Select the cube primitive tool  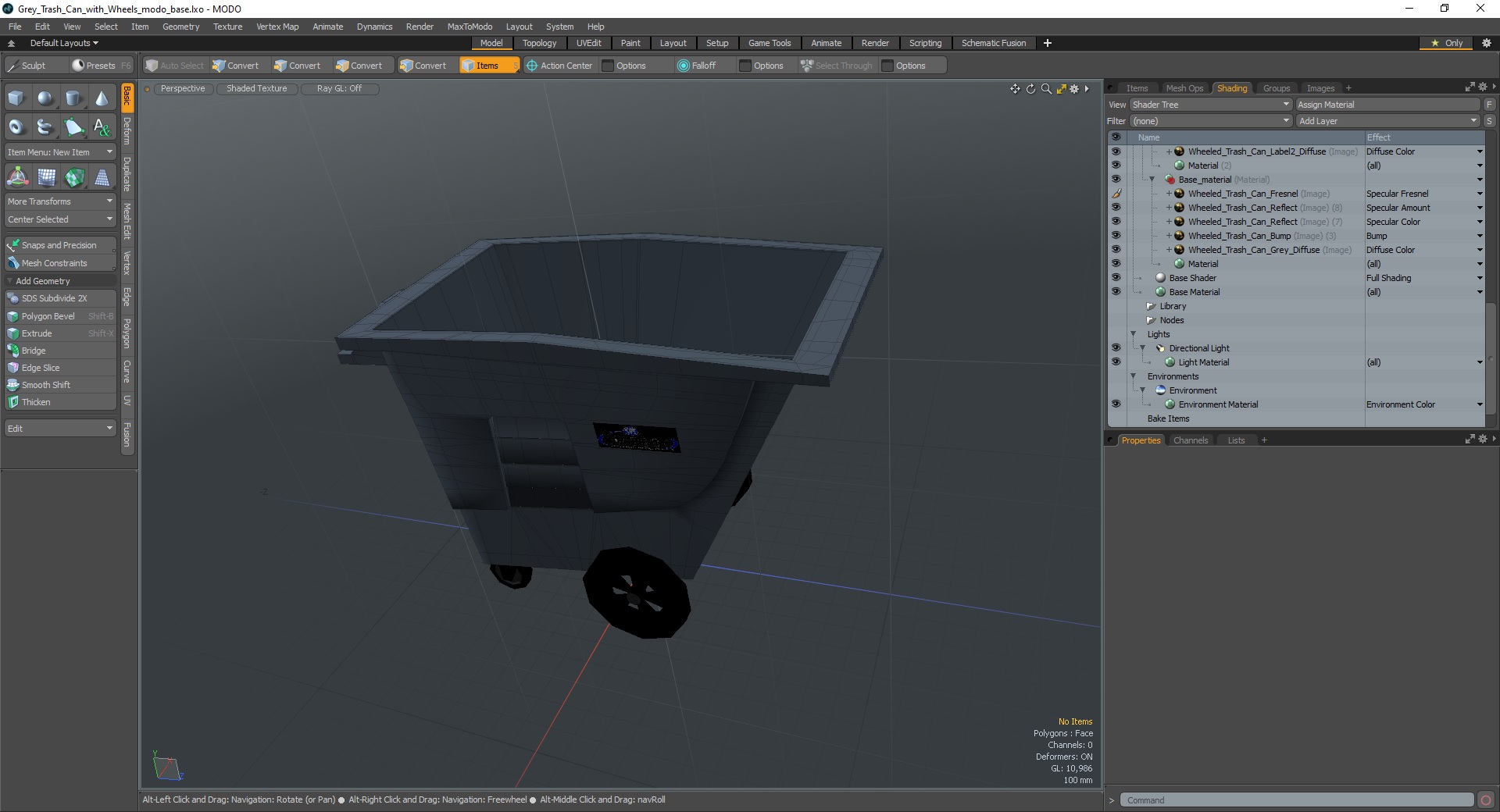pos(16,98)
